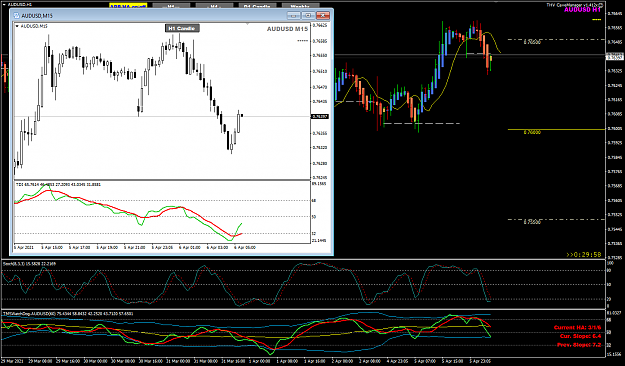Toggle the yellow ABB MA on/off button
The height and width of the screenshot is (366, 625).
click(128, 6)
